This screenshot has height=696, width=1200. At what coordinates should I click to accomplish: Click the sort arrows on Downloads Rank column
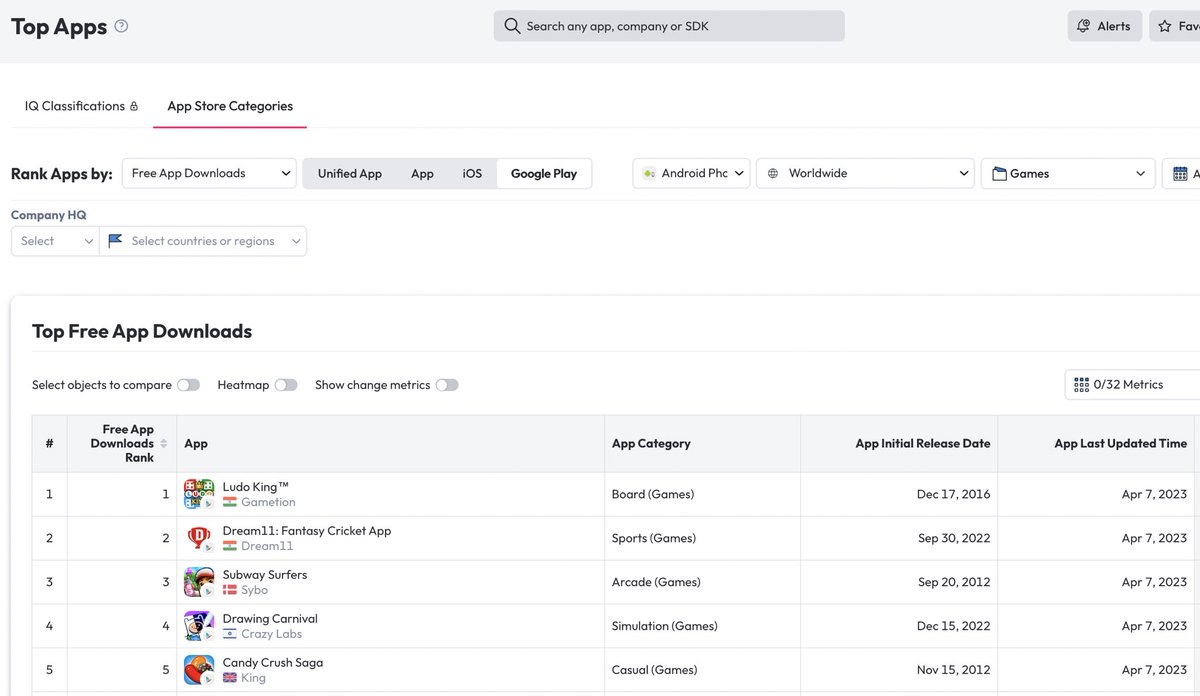163,443
